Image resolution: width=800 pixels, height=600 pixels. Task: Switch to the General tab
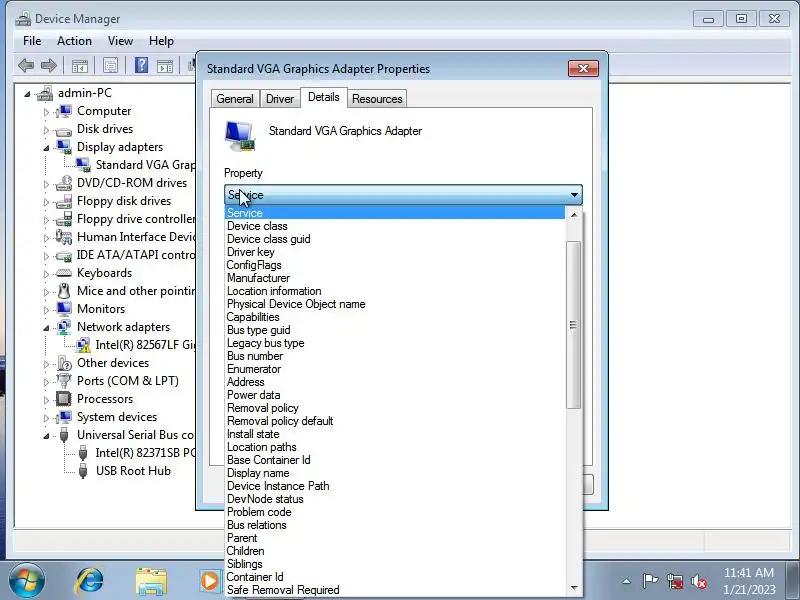[235, 98]
